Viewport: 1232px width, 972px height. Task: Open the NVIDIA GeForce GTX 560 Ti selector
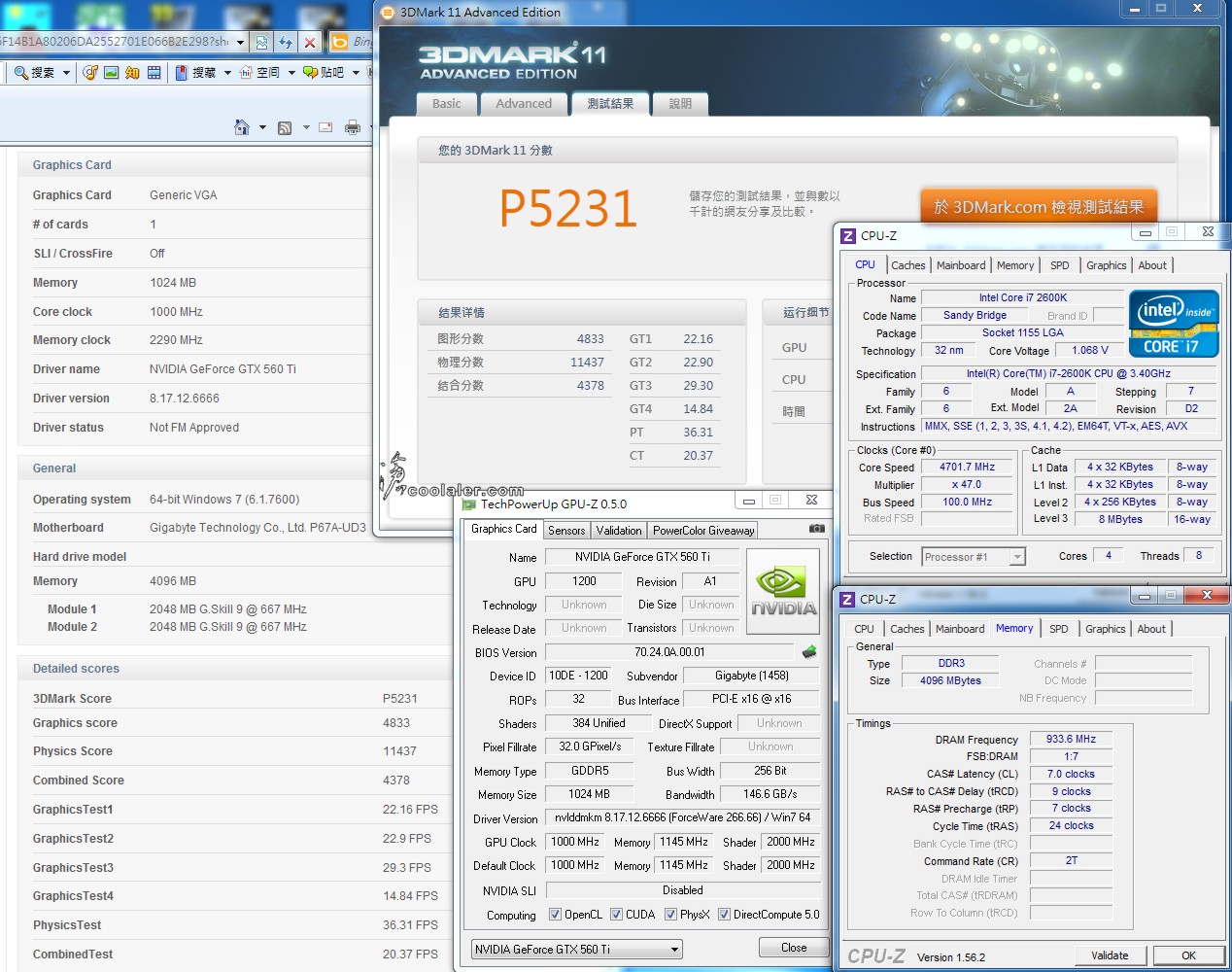pos(577,949)
